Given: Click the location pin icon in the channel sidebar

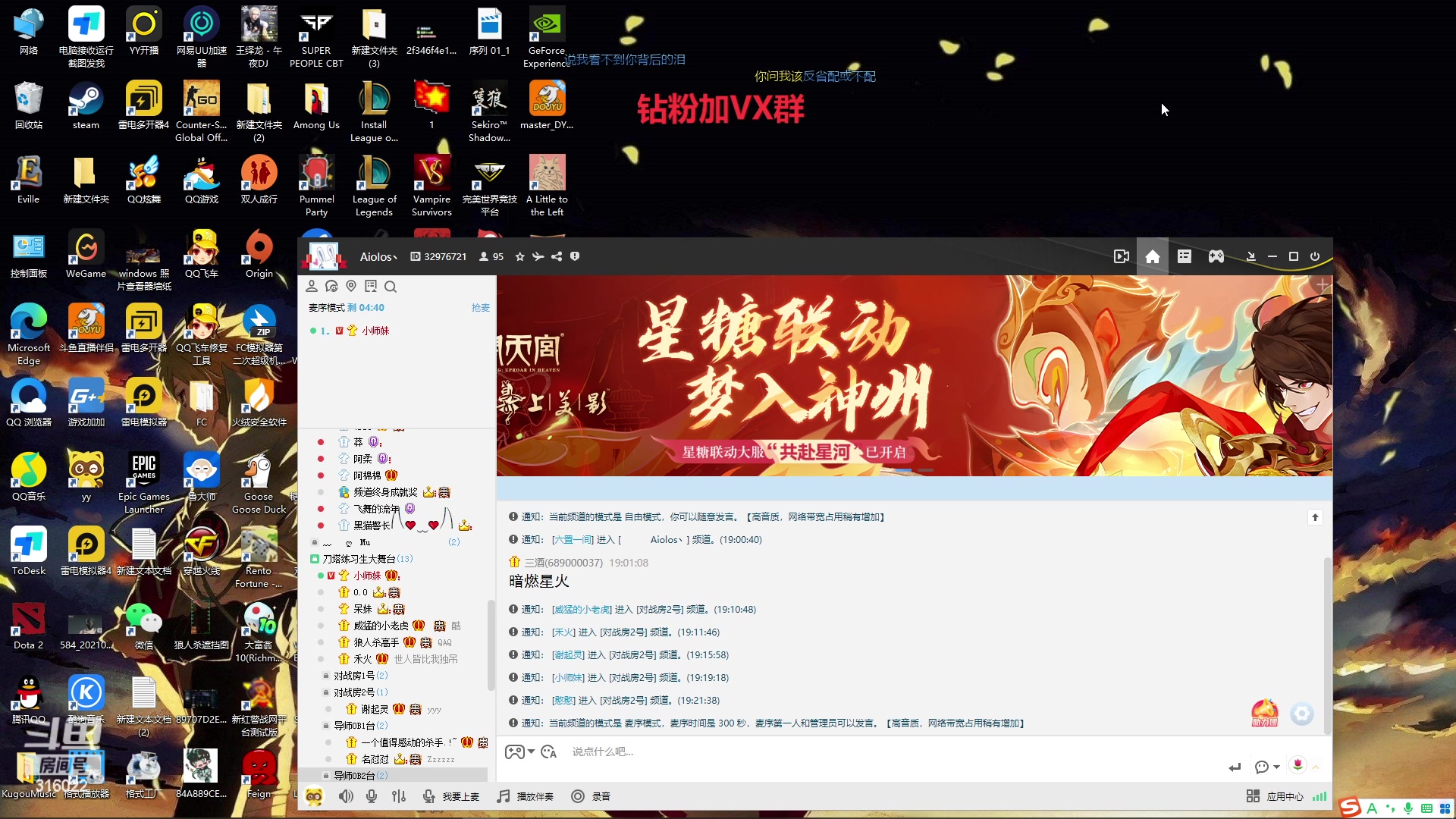Looking at the screenshot, I should (x=351, y=286).
